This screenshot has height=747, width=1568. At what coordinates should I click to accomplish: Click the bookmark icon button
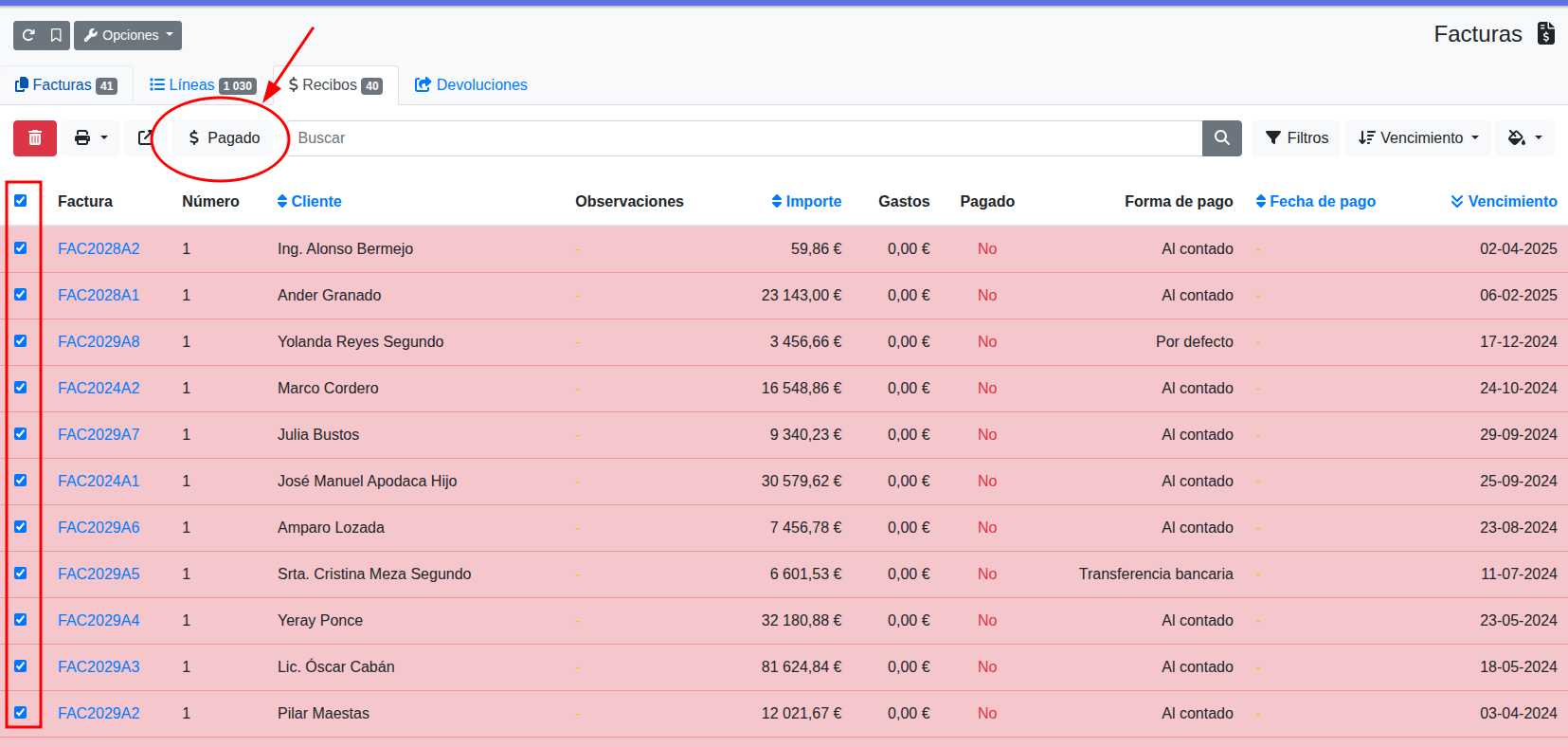coord(56,35)
